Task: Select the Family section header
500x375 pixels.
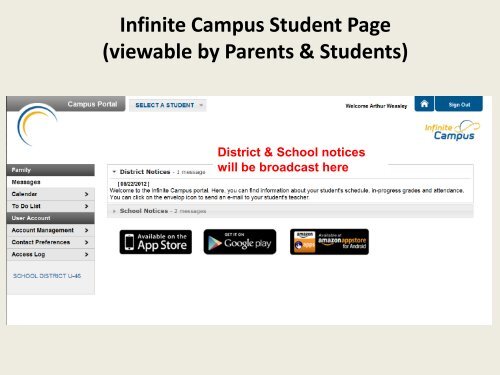Action: (51, 170)
